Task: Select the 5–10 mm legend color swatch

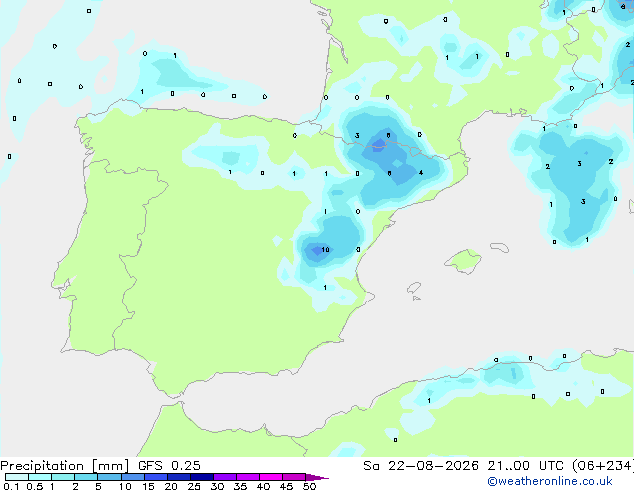Action: coord(109,477)
